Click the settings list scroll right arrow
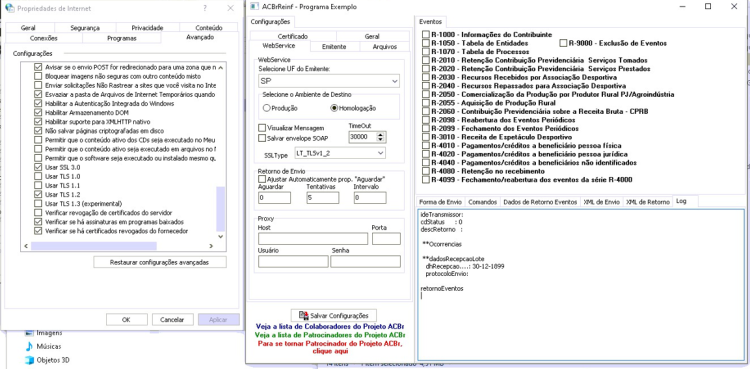 [x=211, y=246]
